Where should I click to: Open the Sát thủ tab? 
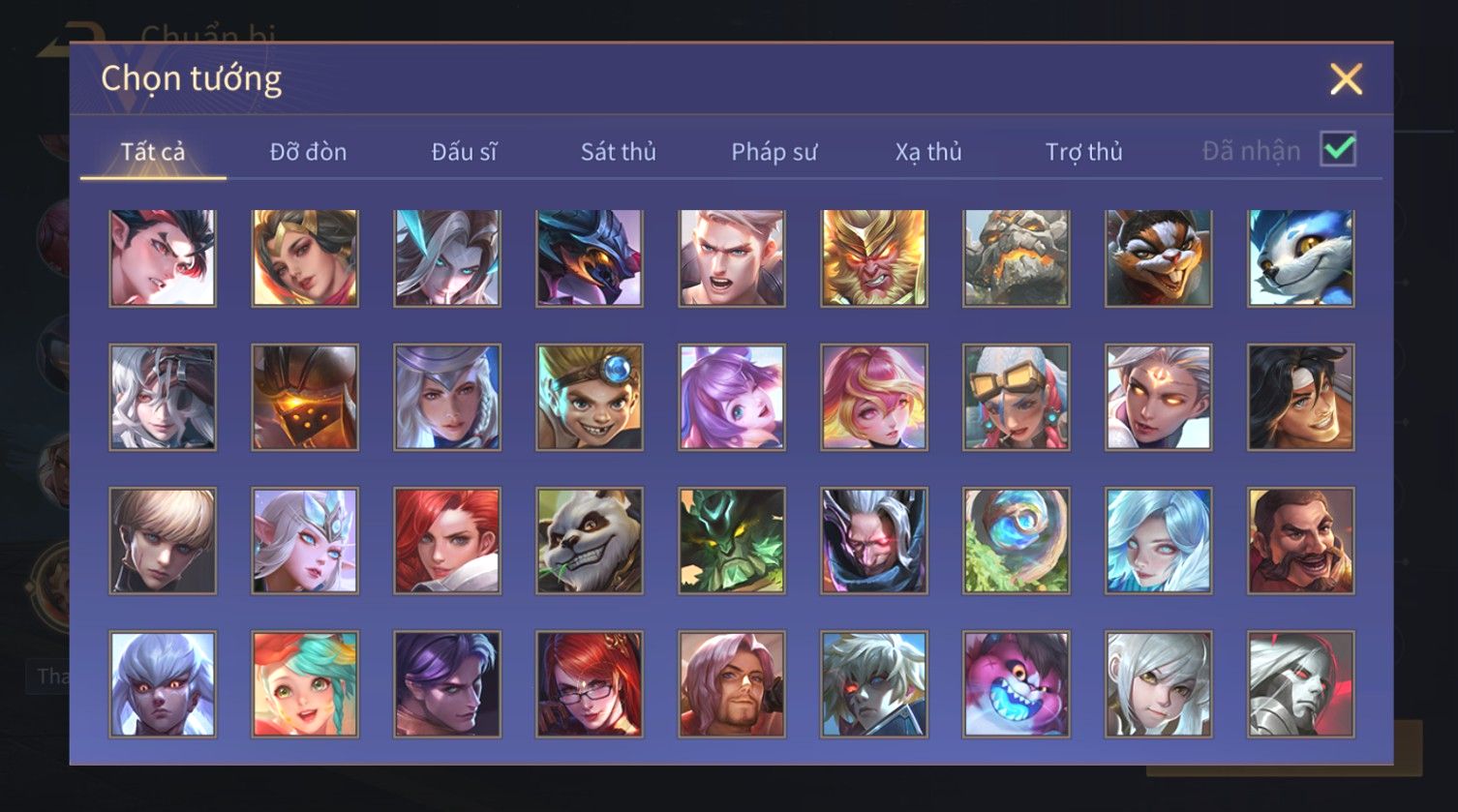[619, 152]
